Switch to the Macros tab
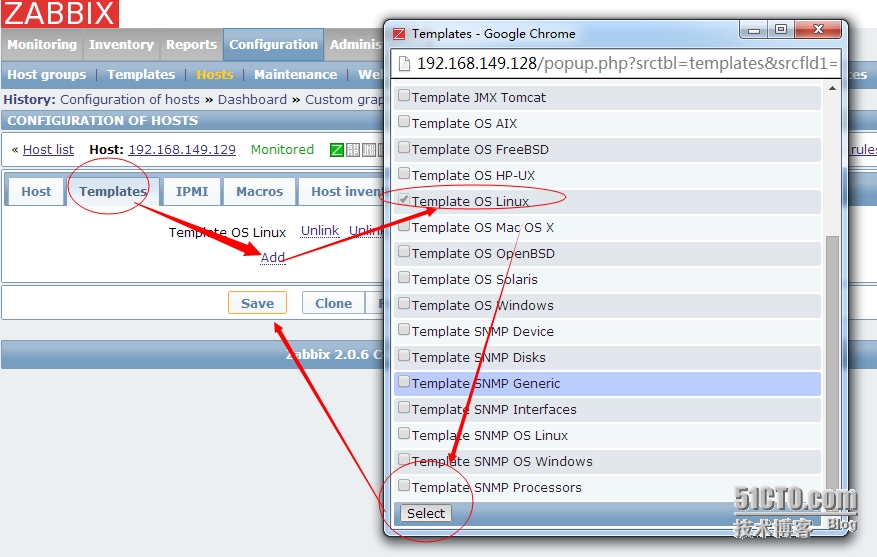877x557 pixels. 260,192
